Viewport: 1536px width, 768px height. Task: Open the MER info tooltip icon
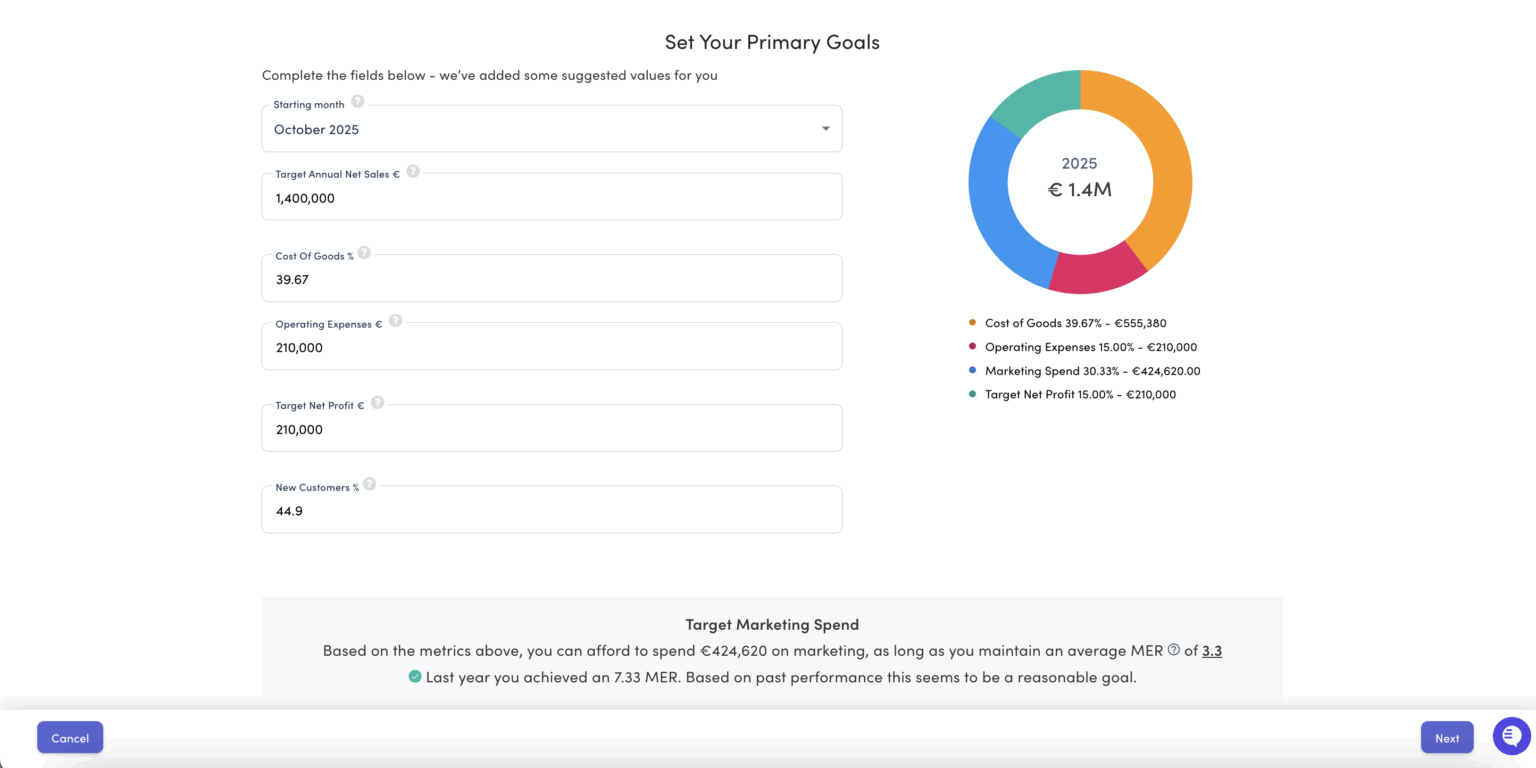click(1173, 648)
